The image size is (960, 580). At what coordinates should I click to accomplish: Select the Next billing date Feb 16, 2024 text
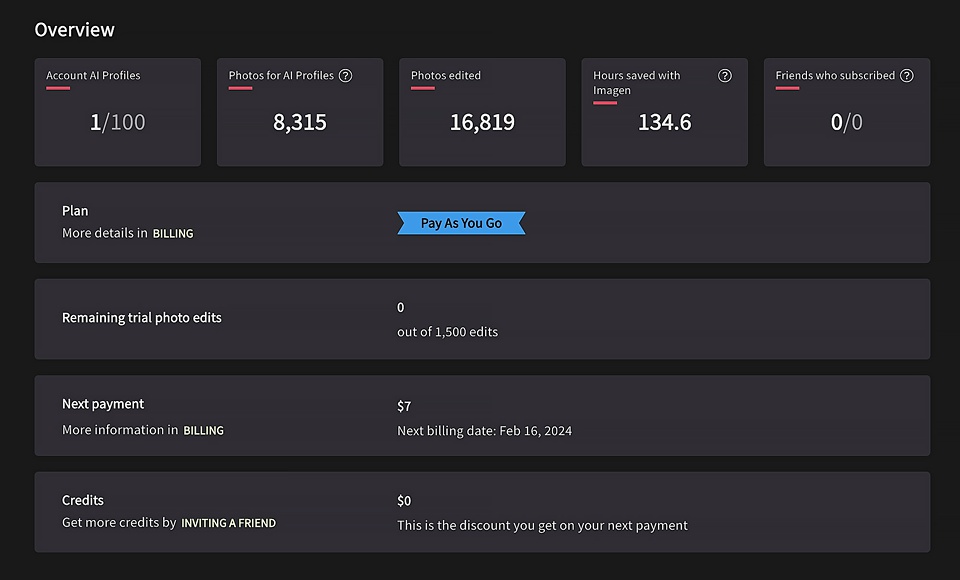tap(484, 431)
